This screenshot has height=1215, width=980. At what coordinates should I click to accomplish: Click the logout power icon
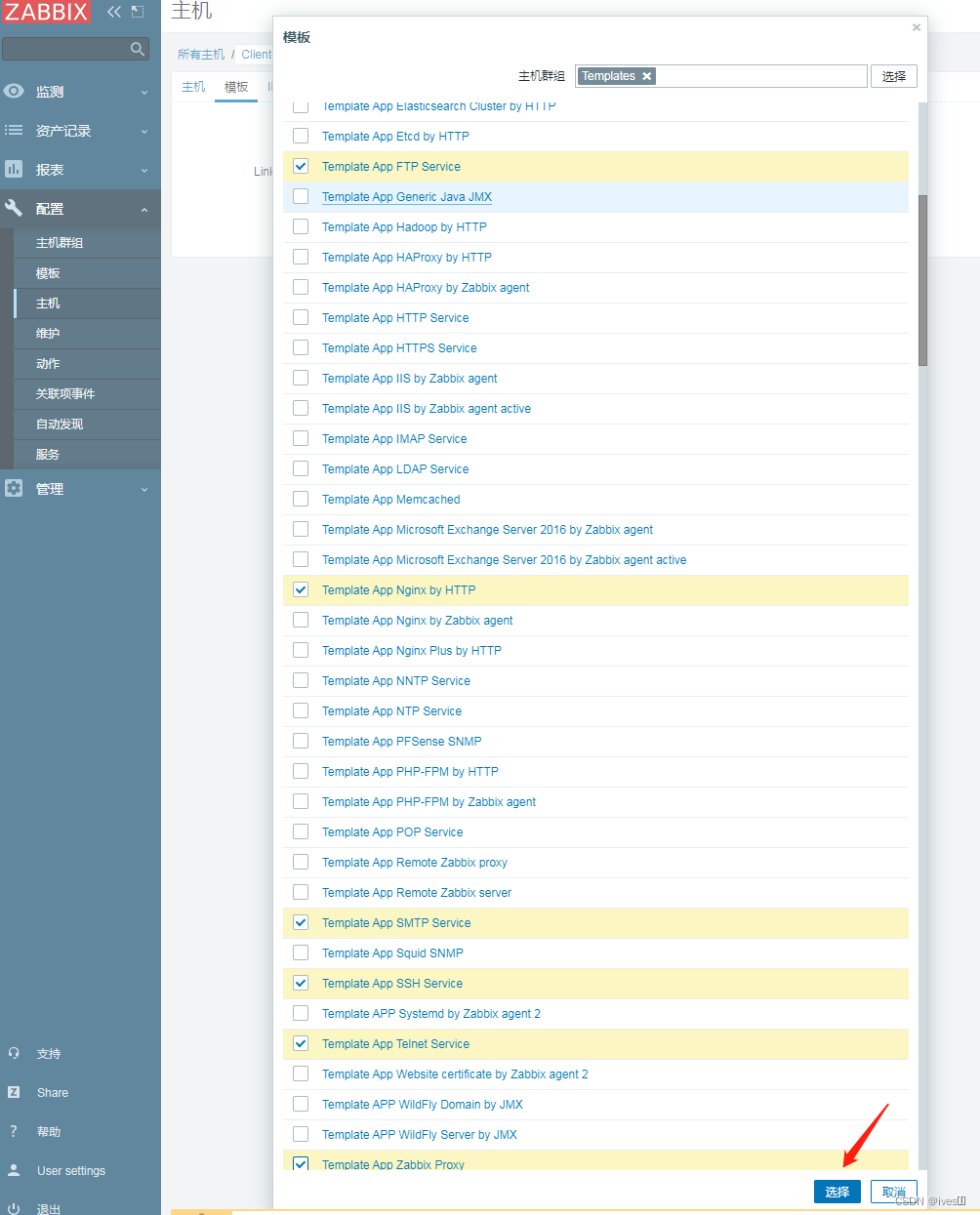[x=14, y=1208]
